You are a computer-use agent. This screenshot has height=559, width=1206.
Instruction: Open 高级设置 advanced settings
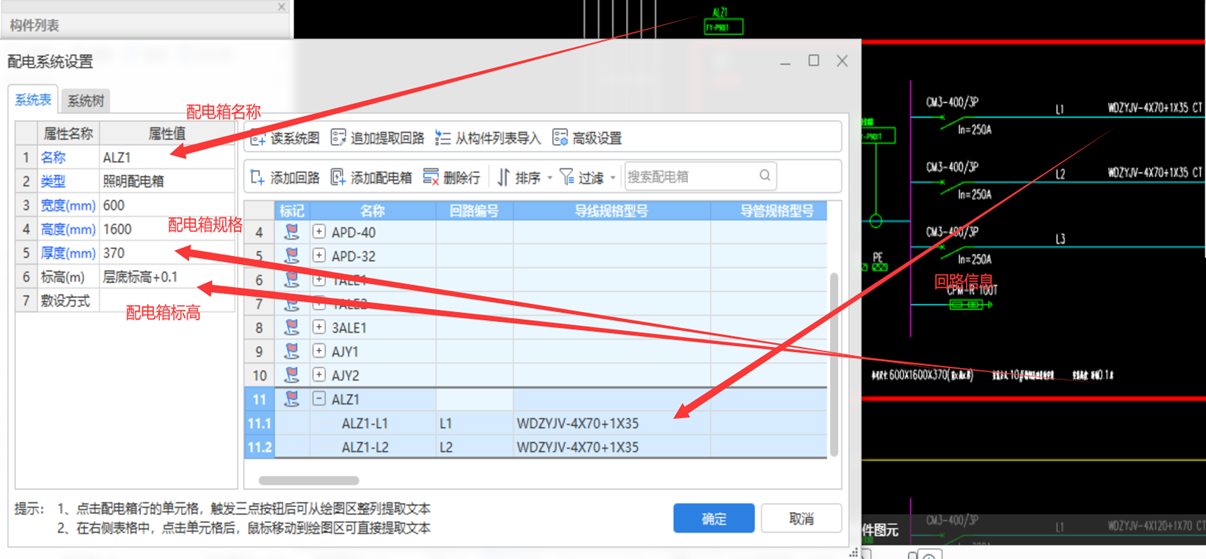click(x=560, y=138)
